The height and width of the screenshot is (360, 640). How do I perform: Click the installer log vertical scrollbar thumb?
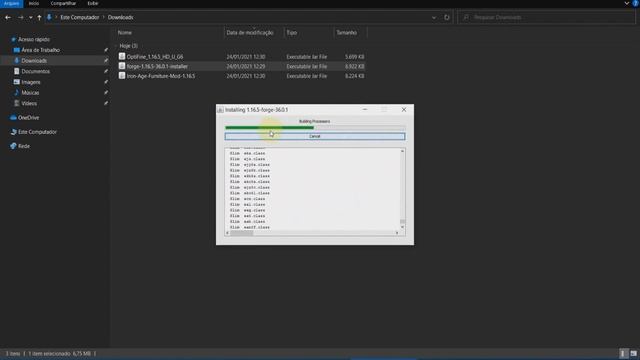click(x=402, y=221)
